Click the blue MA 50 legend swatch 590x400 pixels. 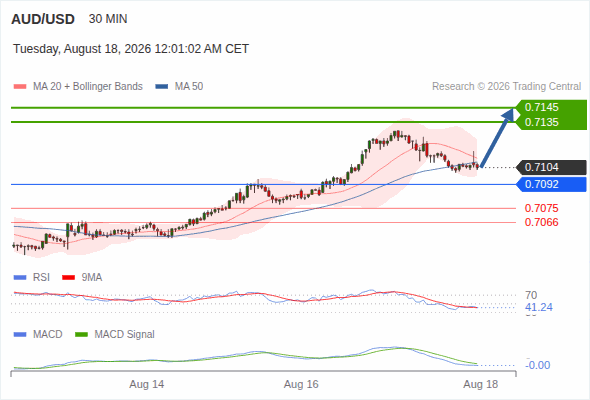[162, 87]
